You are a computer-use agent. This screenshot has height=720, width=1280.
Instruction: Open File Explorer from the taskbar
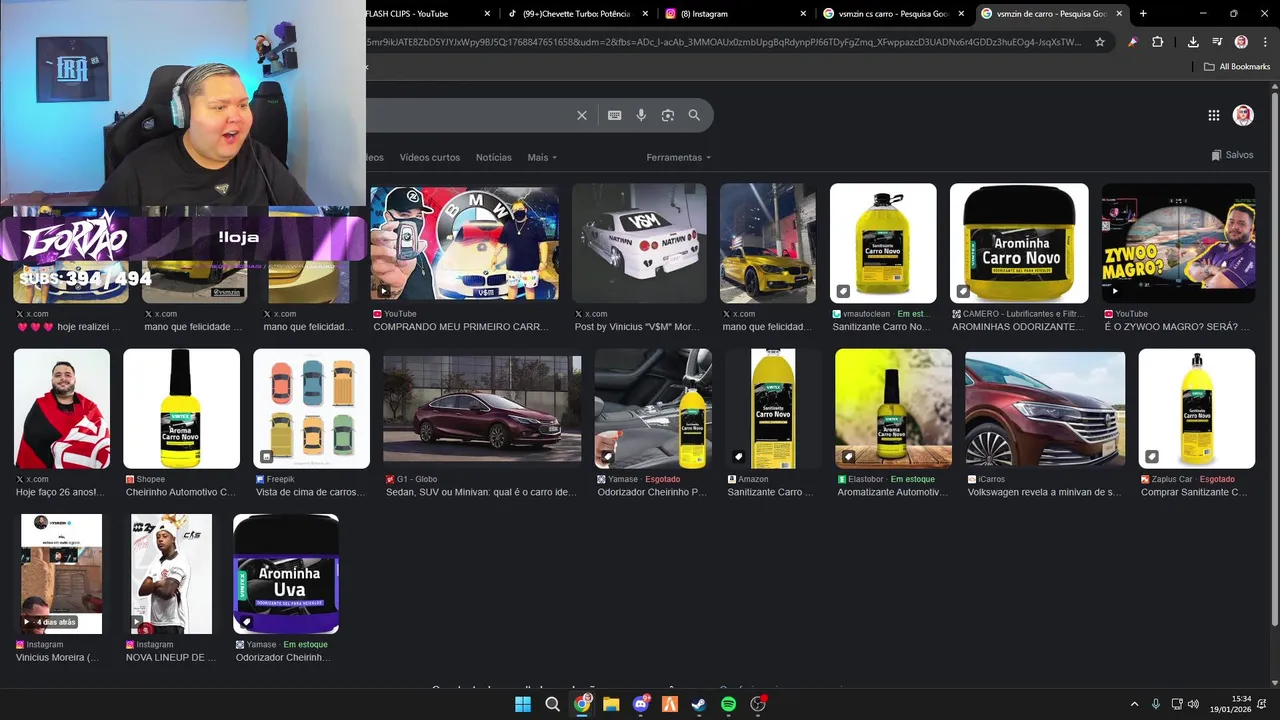611,704
